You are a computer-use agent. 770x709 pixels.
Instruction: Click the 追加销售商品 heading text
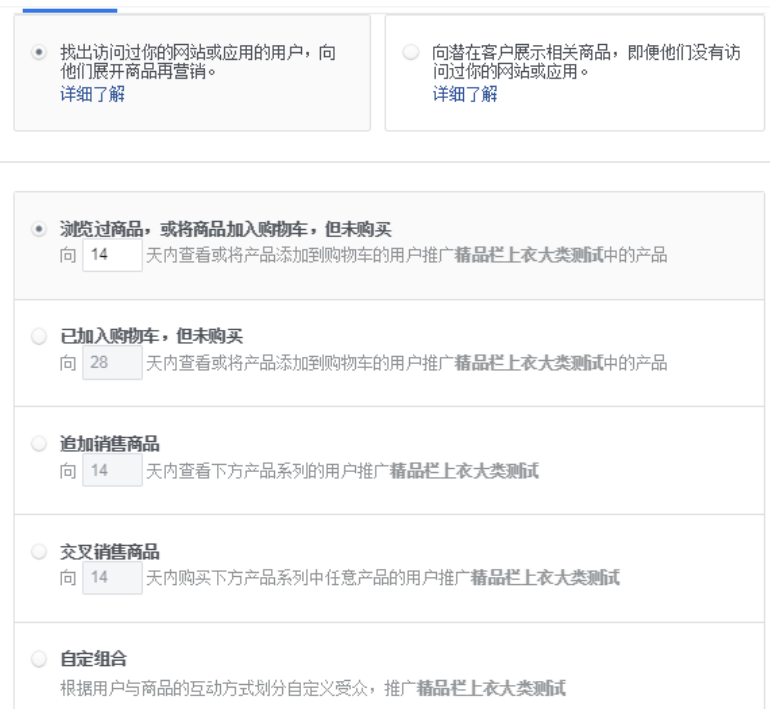pyautogui.click(x=110, y=444)
